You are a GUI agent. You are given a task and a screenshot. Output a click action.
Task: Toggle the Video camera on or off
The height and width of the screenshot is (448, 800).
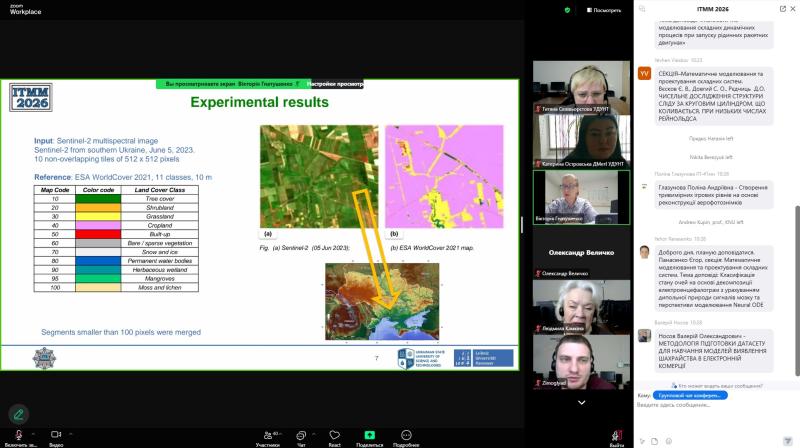click(56, 436)
